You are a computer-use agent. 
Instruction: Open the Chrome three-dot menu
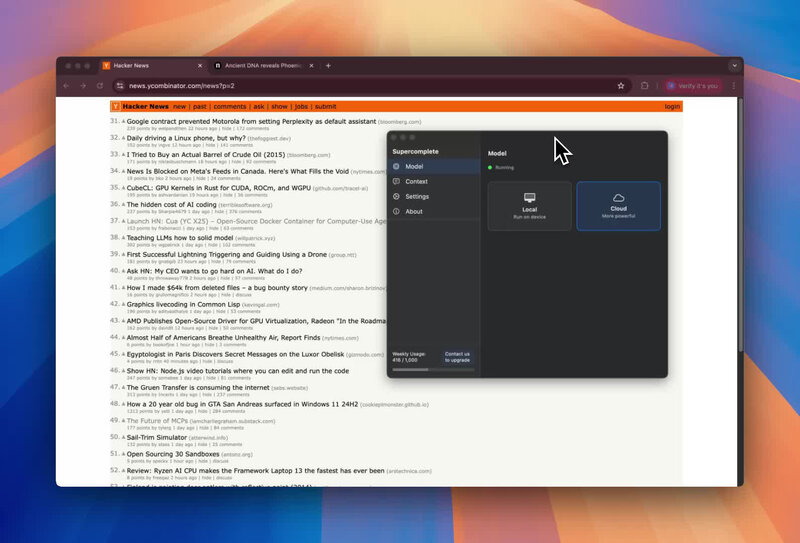pos(734,86)
